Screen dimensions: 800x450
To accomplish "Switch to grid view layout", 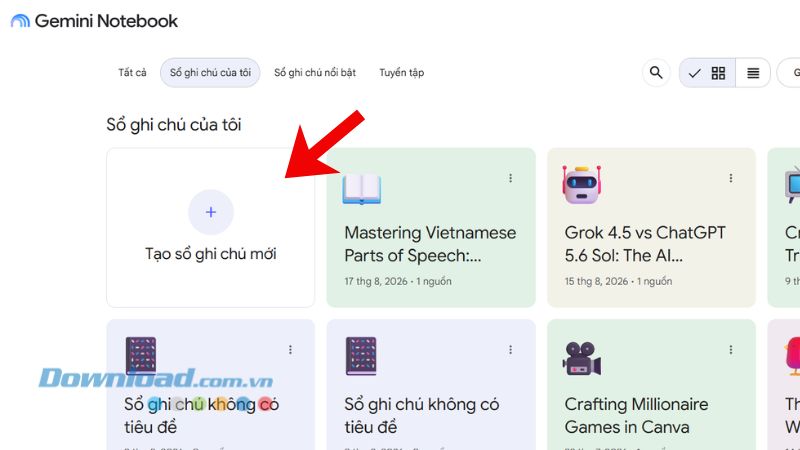I will click(x=718, y=73).
